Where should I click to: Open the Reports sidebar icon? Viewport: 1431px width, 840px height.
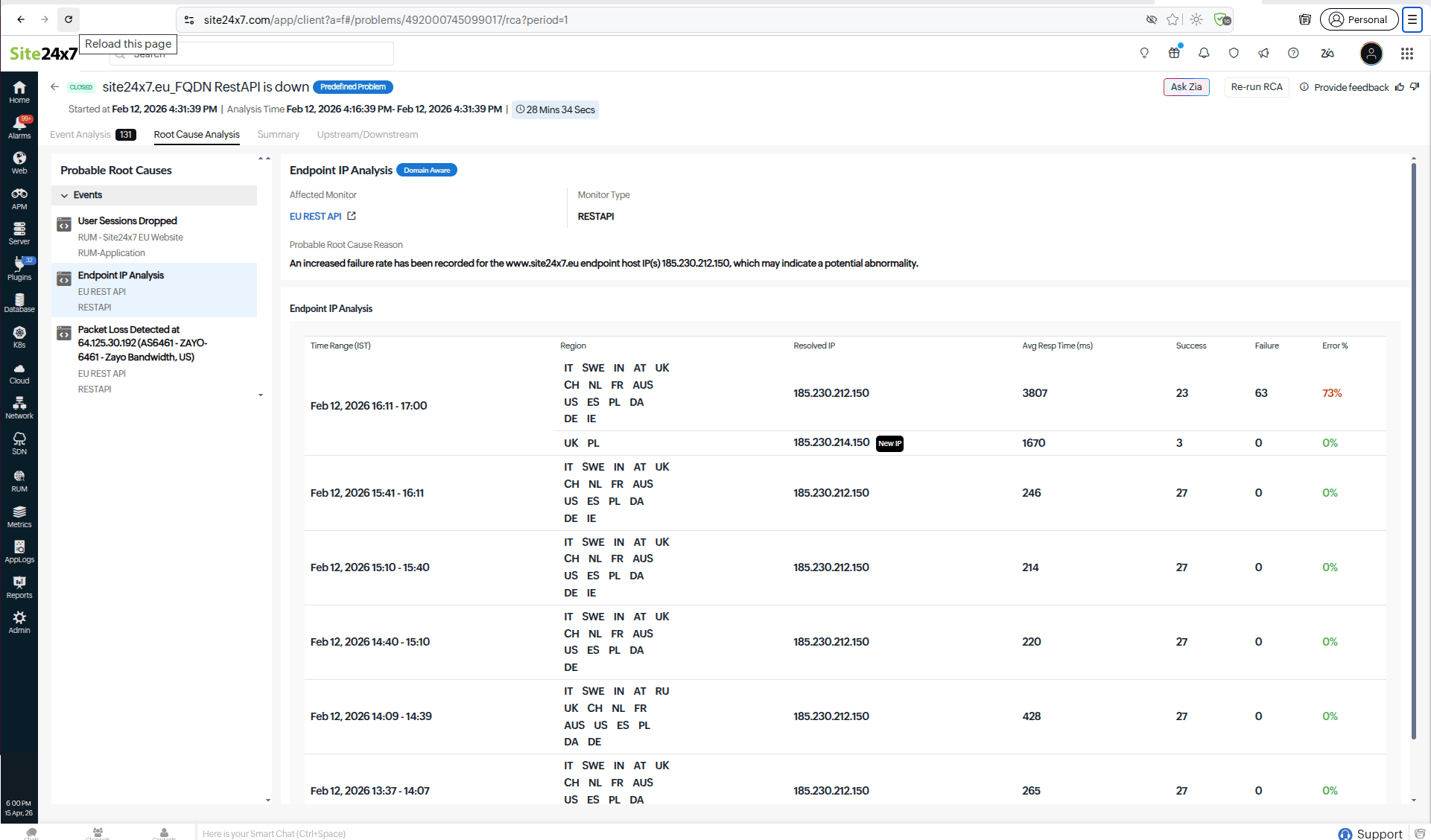click(x=19, y=588)
